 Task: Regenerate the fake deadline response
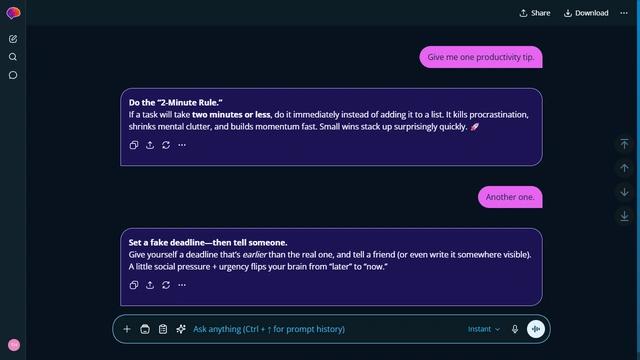coord(166,285)
